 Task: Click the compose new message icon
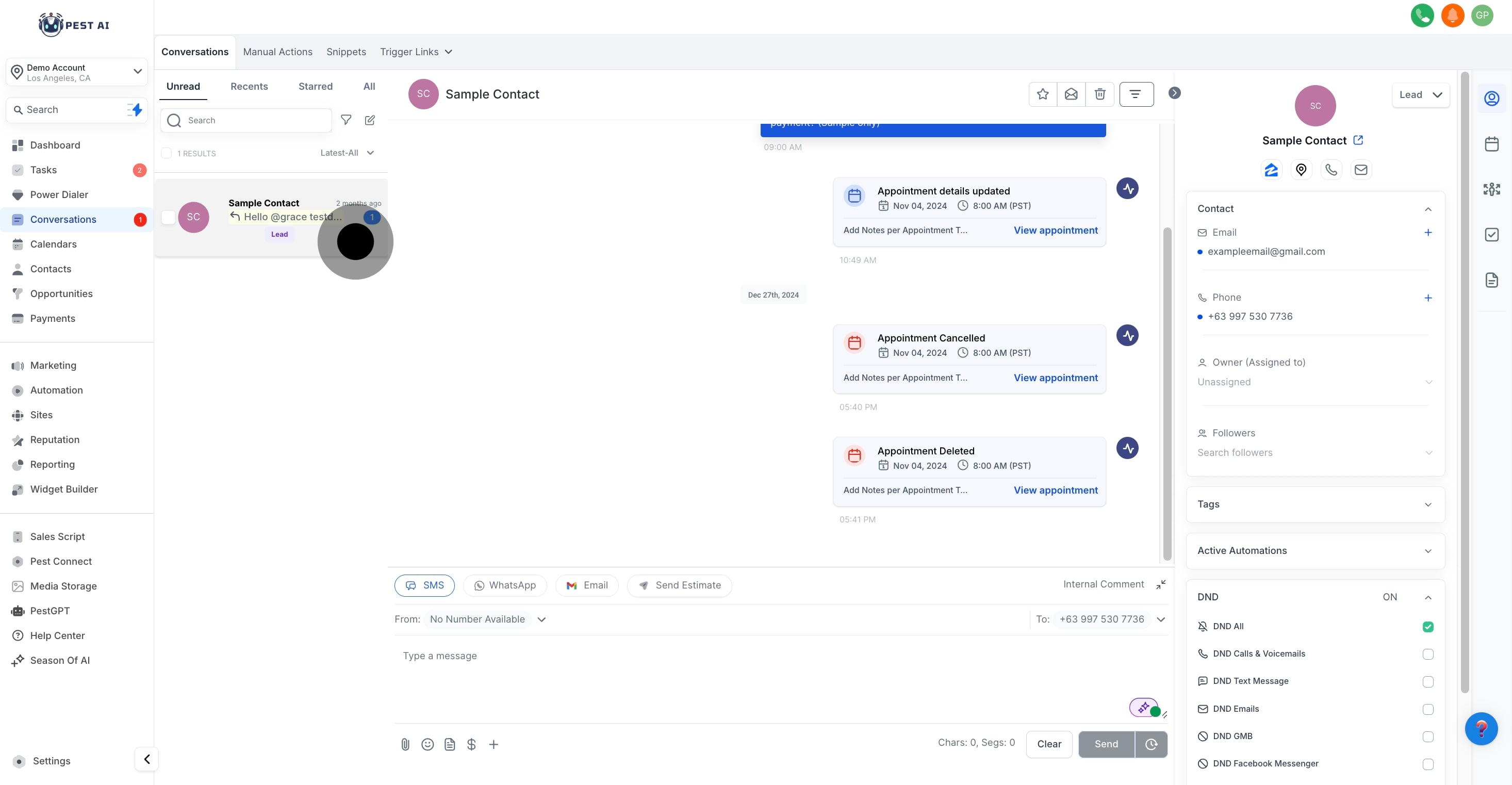tap(370, 120)
